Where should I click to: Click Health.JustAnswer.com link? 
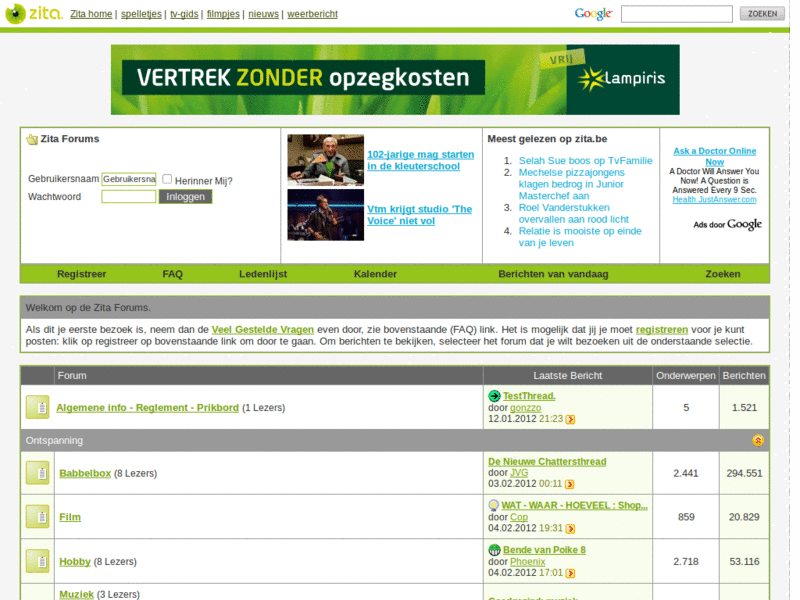pos(714,199)
